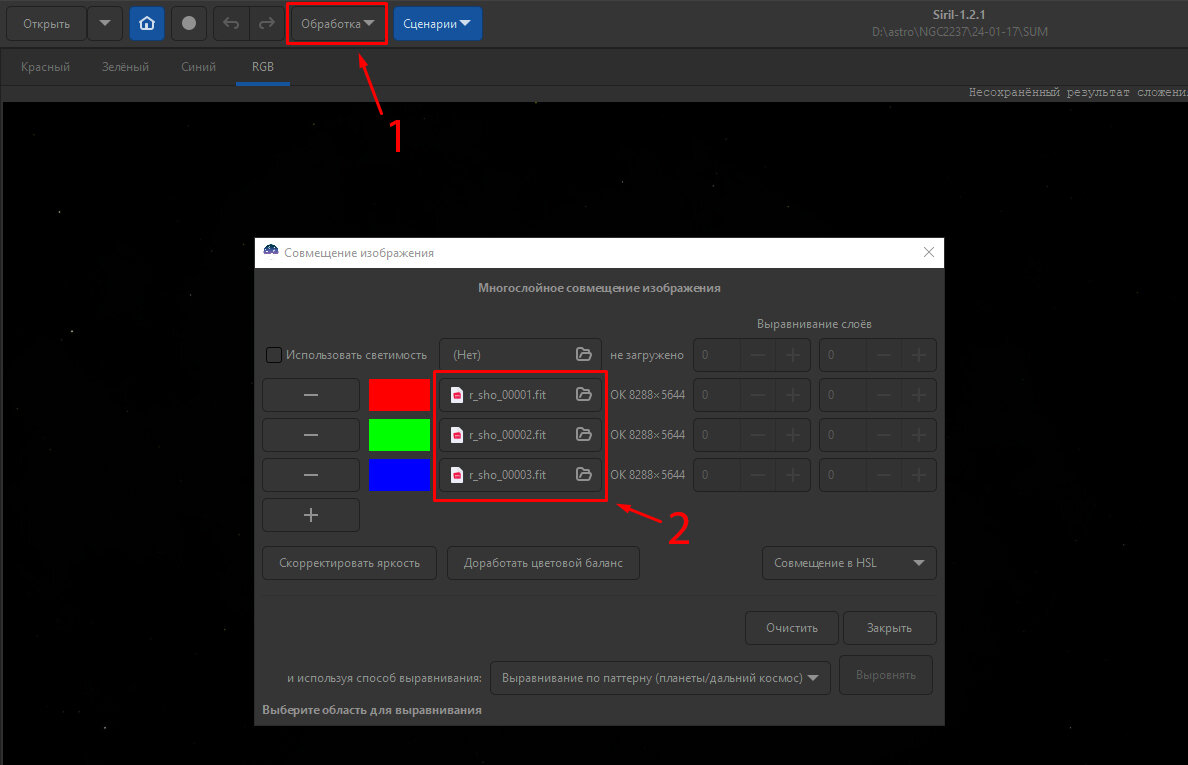Open the Обработка menu
This screenshot has width=1188, height=765.
[337, 23]
